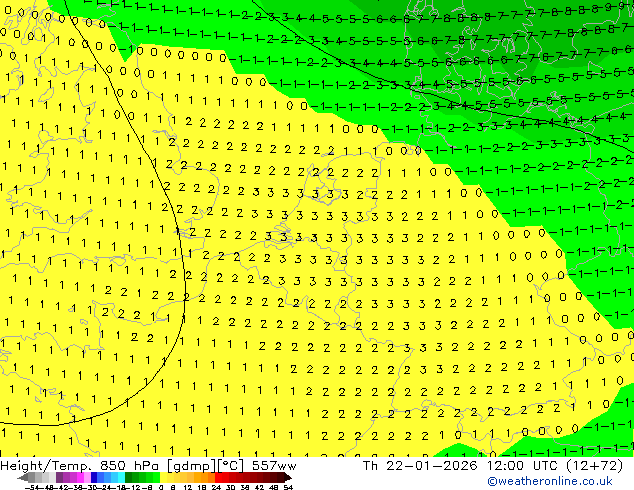Click the bright red 24°C legend swatch
Image resolution: width=634 pixels, height=490 pixels.
tap(218, 477)
